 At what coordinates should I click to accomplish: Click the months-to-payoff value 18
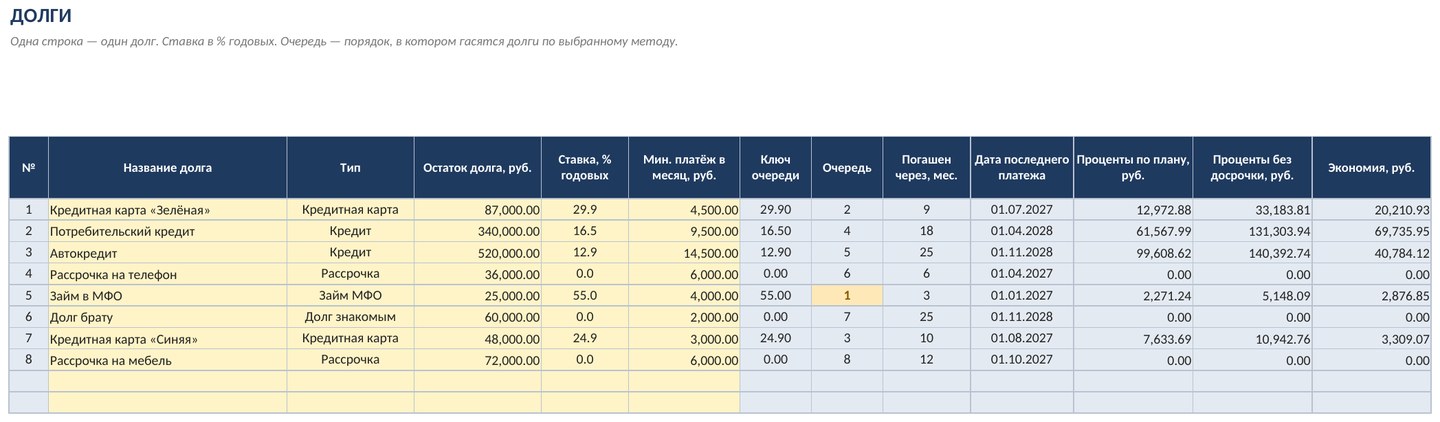click(x=927, y=231)
